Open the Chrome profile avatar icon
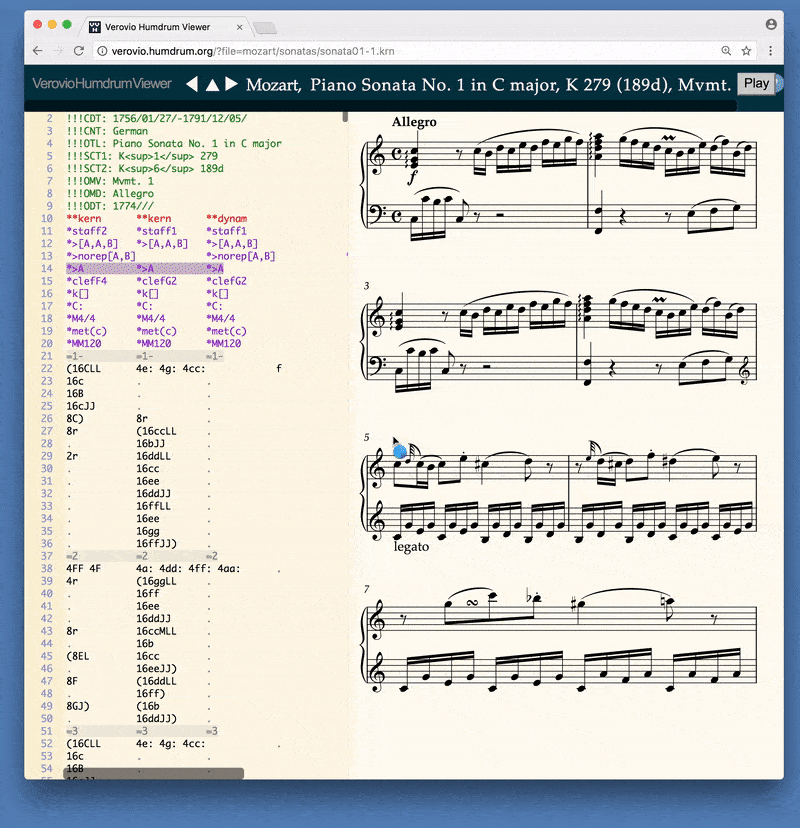This screenshot has width=800, height=828. [x=771, y=24]
